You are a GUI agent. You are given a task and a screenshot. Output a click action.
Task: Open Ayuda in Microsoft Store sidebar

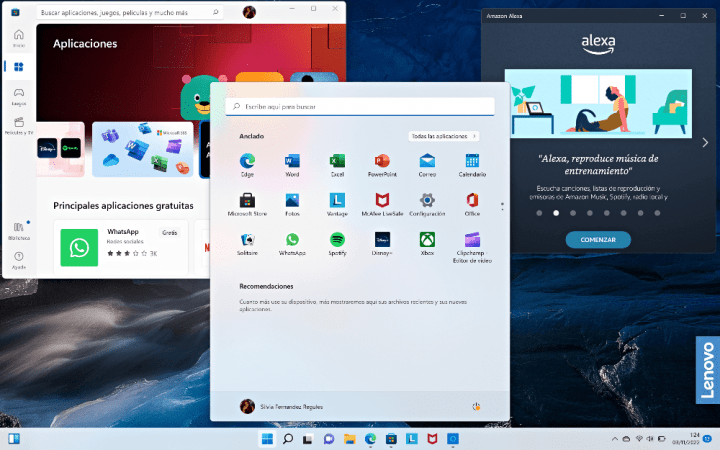point(19,260)
